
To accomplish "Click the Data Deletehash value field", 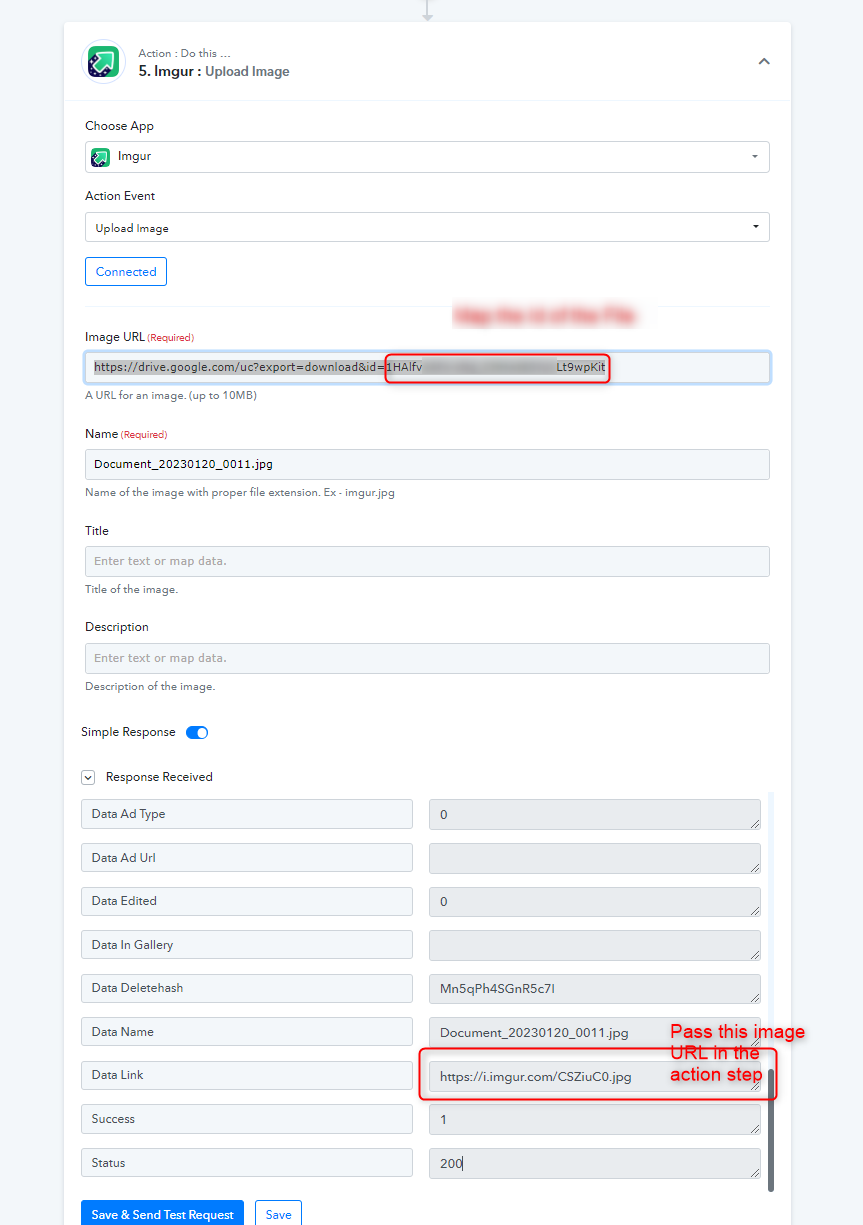I will pyautogui.click(x=594, y=989).
